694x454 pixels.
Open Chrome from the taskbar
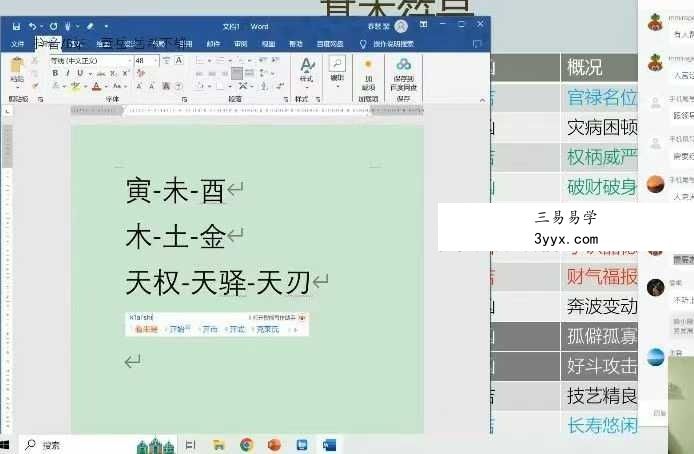(x=247, y=445)
